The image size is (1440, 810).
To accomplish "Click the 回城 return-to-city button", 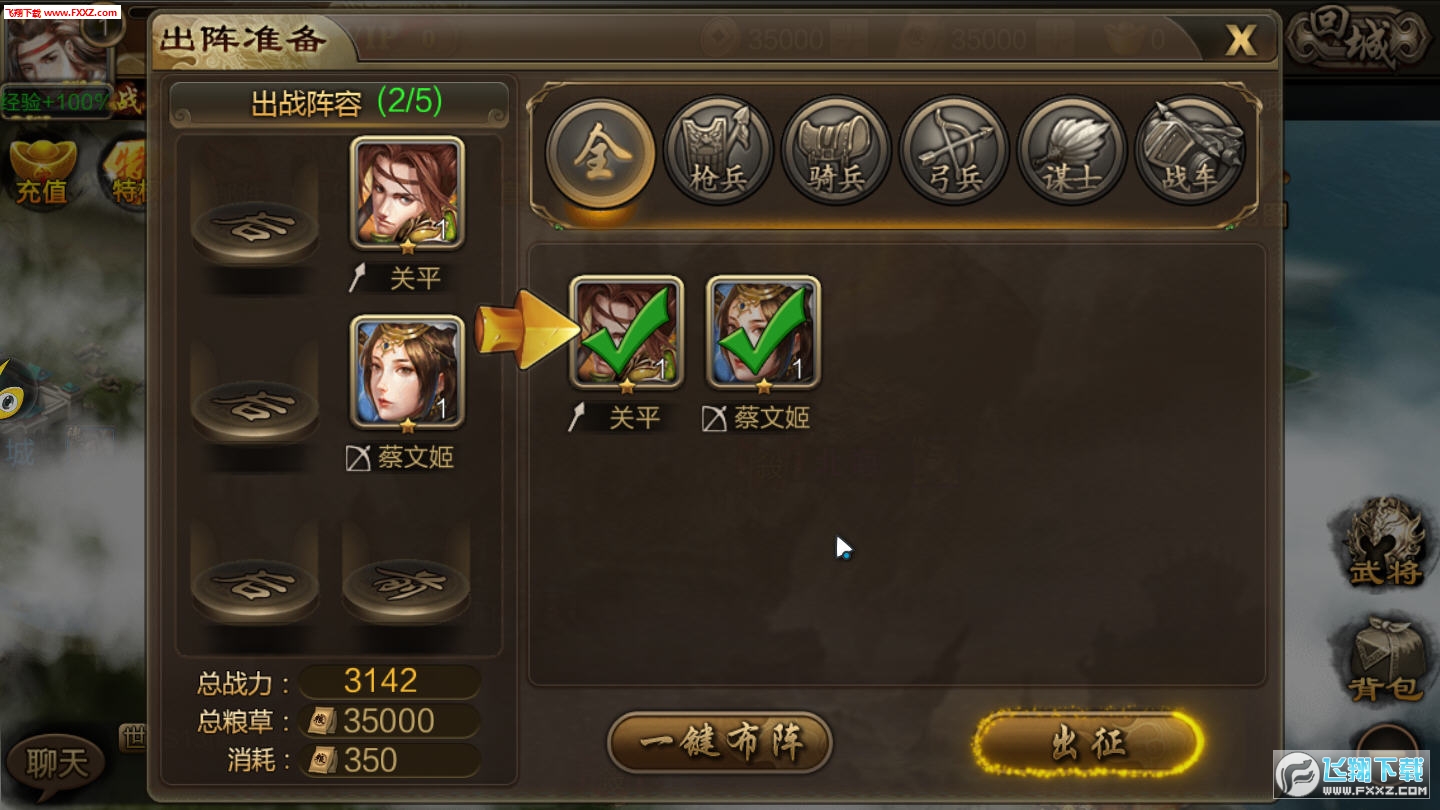I will pos(1356,42).
